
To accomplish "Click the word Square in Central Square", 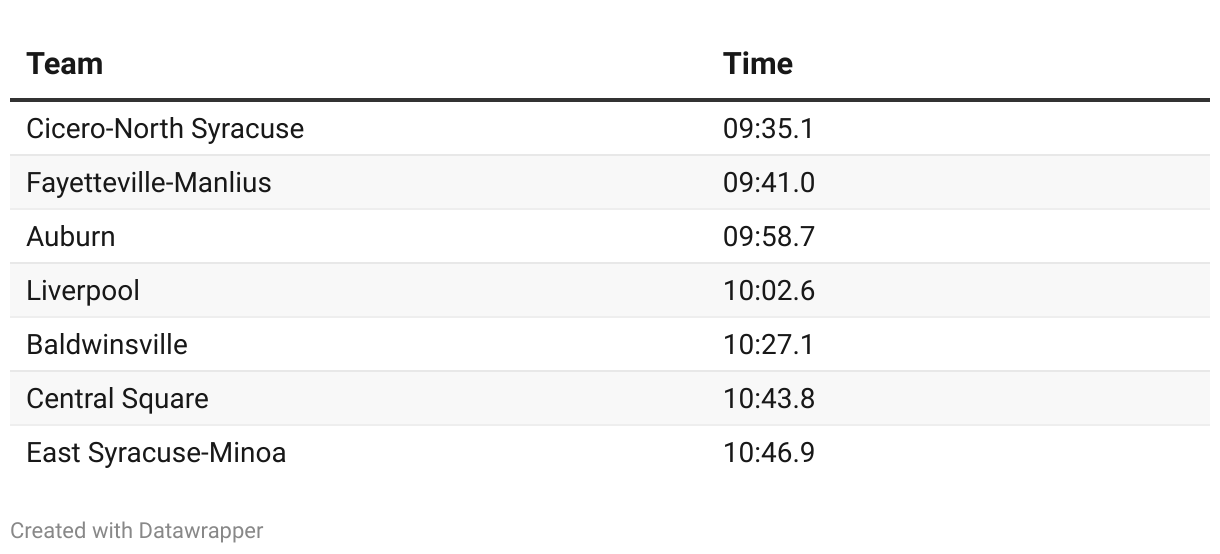I will (x=162, y=399).
